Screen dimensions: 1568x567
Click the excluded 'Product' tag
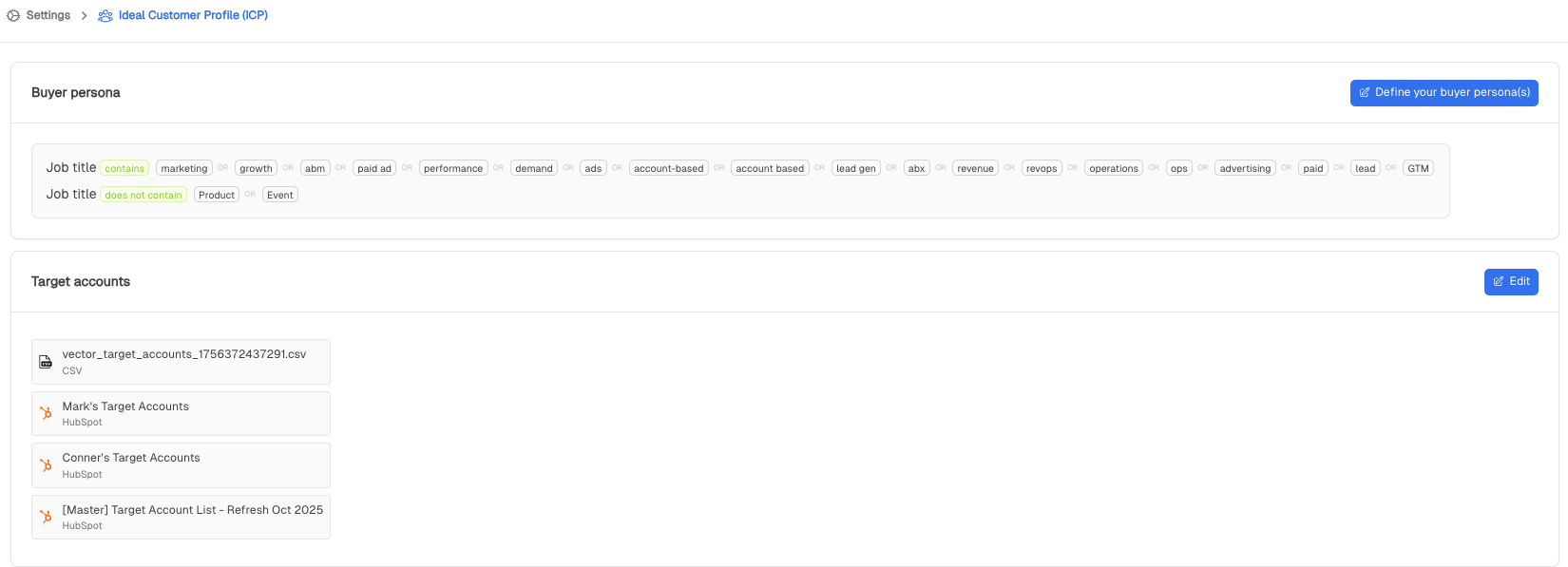[217, 195]
